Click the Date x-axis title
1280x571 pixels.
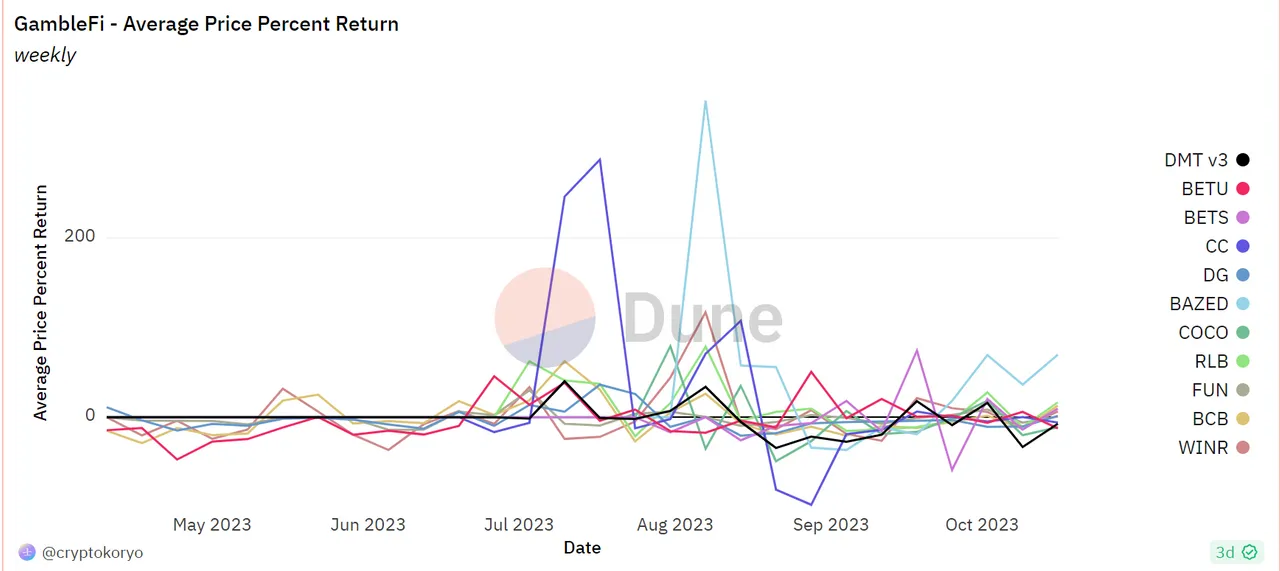pos(582,547)
